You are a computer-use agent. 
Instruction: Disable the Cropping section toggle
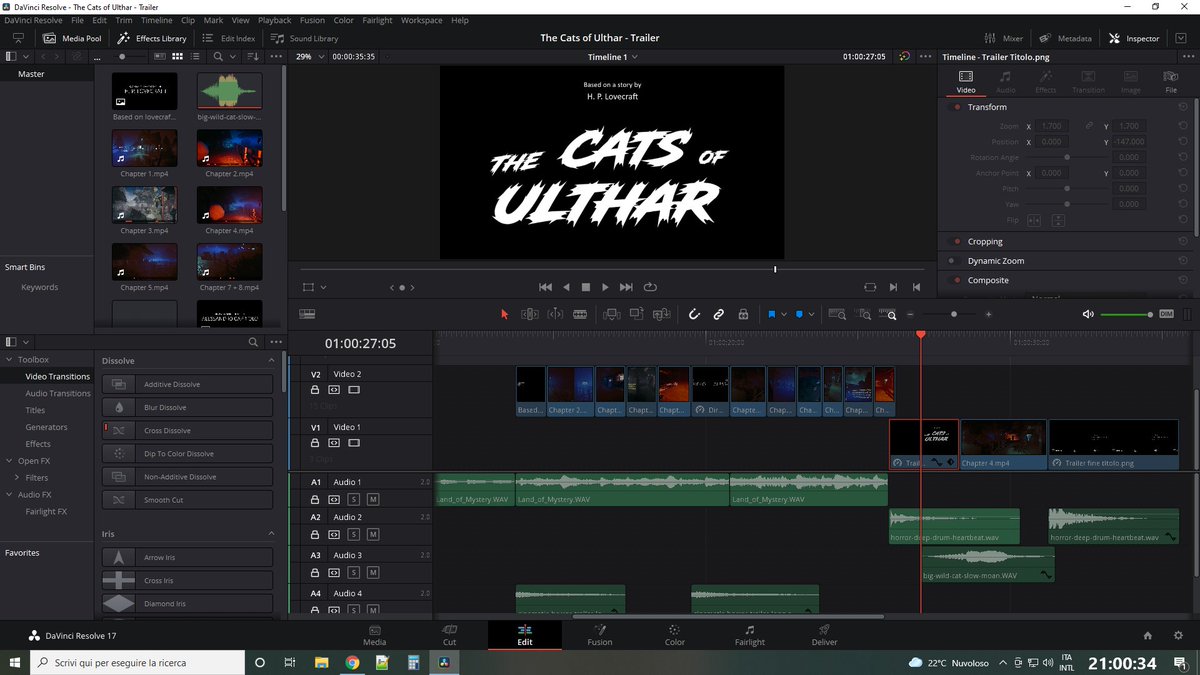(x=956, y=241)
